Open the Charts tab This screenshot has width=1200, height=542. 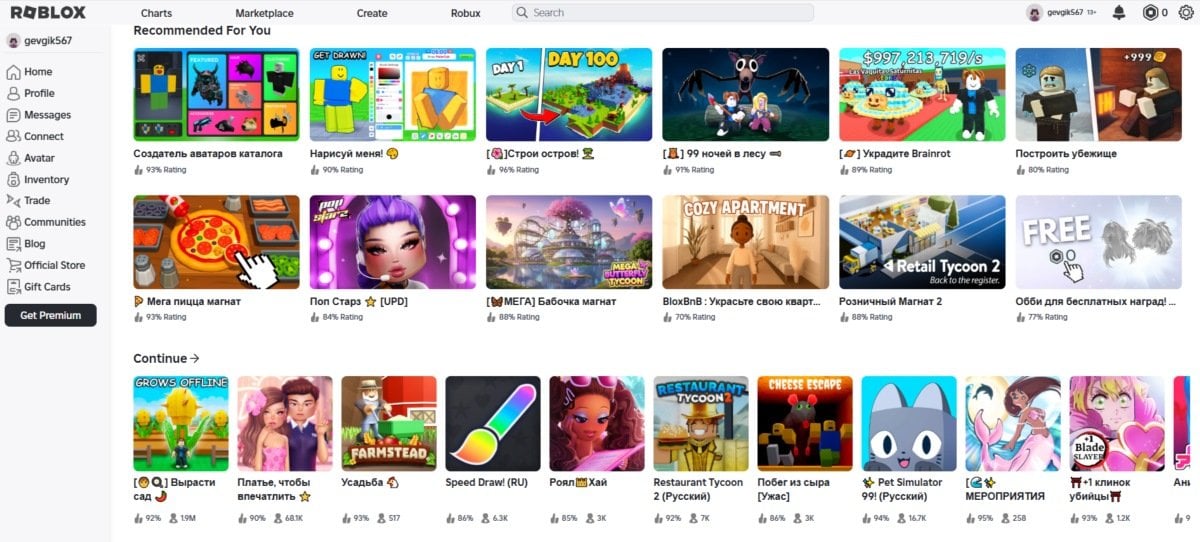(x=156, y=13)
